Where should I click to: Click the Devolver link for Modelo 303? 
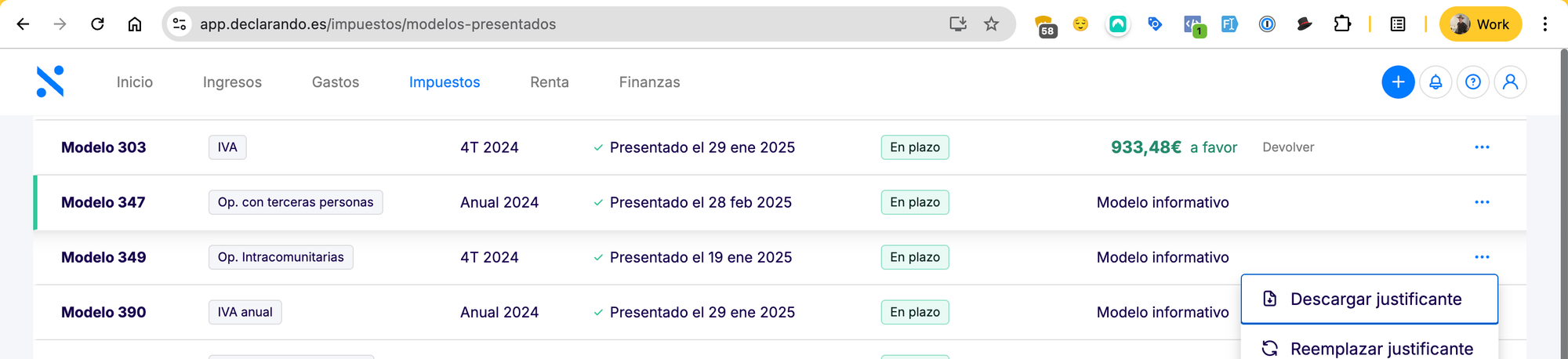tap(1288, 147)
